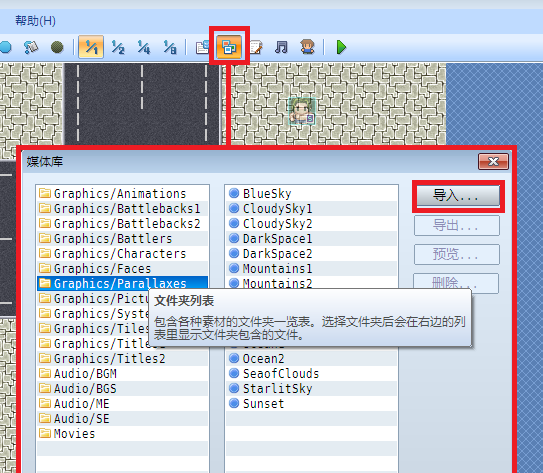Select the player start event on map
Screen dimensions: 543x473
302,111
